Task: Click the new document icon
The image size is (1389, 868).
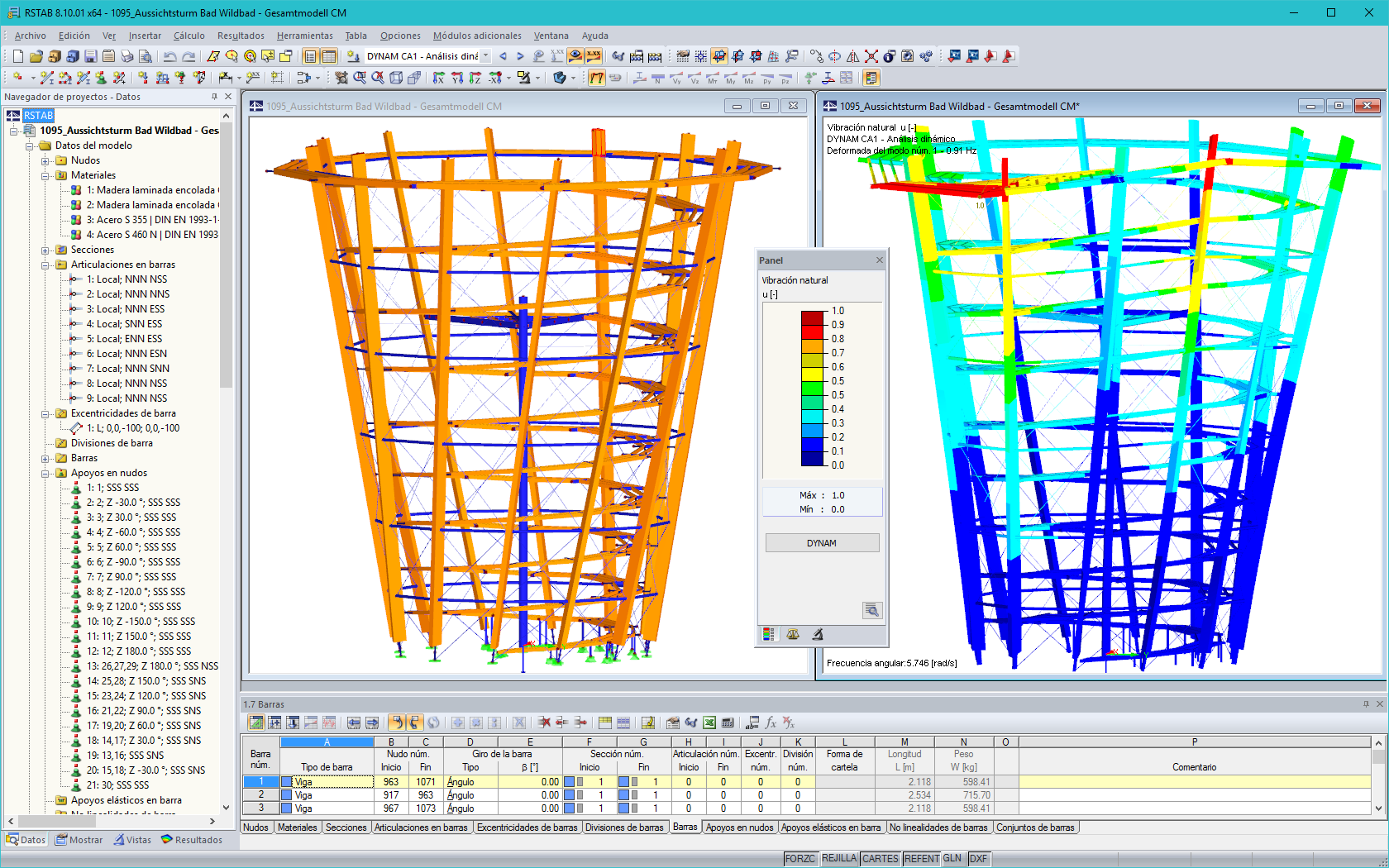Action: pos(18,56)
